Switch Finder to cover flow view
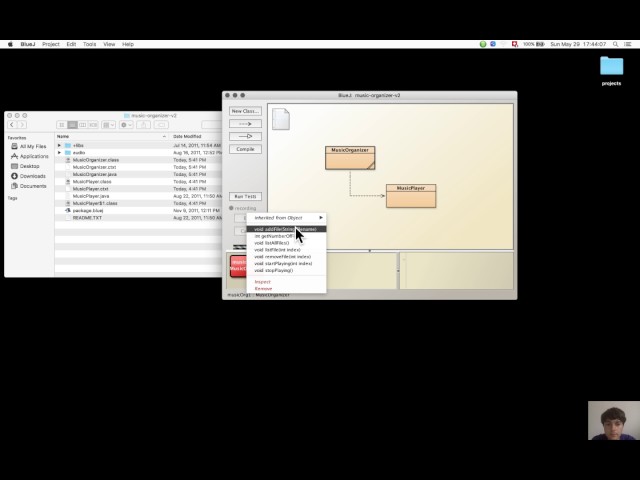Screen dimensions: 640x480 (93, 125)
